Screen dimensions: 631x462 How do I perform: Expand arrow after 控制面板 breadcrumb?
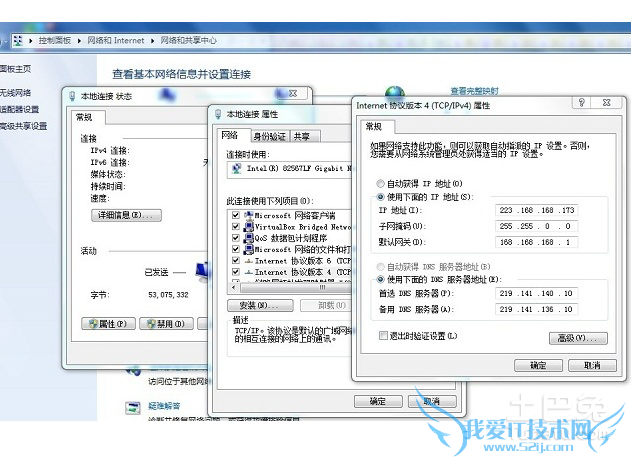(x=79, y=41)
